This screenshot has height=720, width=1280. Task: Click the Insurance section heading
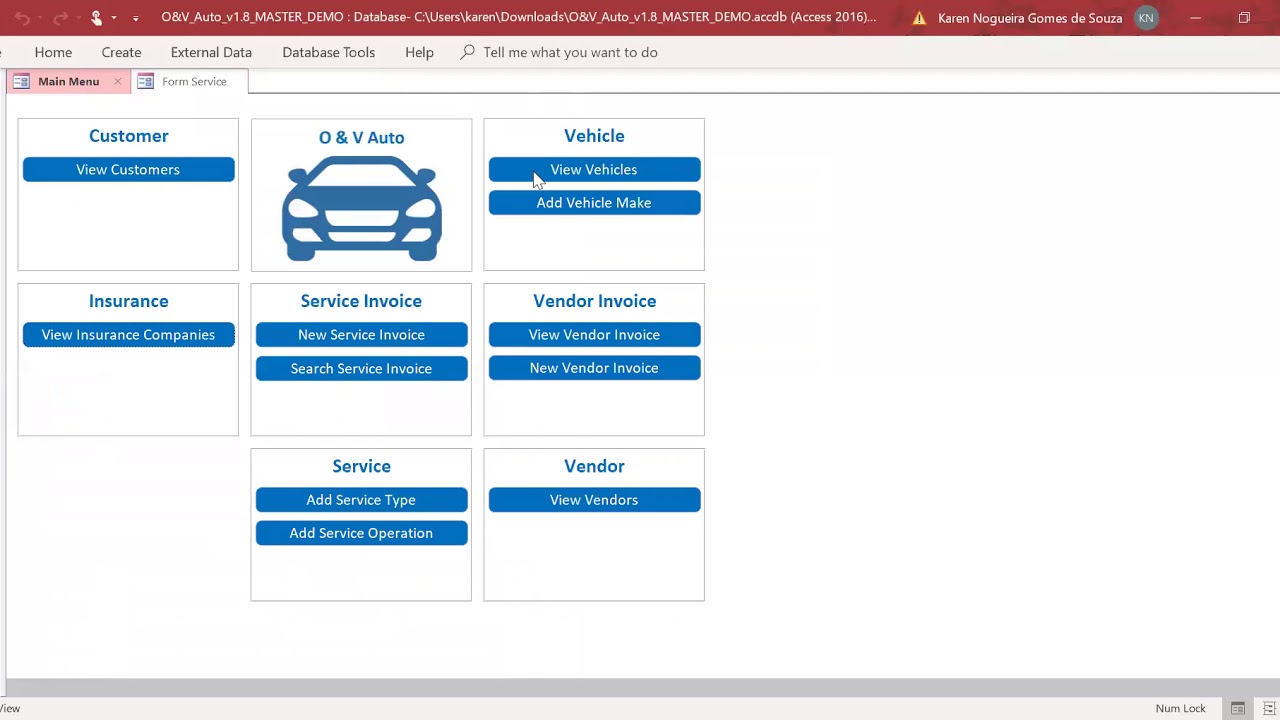pos(128,301)
